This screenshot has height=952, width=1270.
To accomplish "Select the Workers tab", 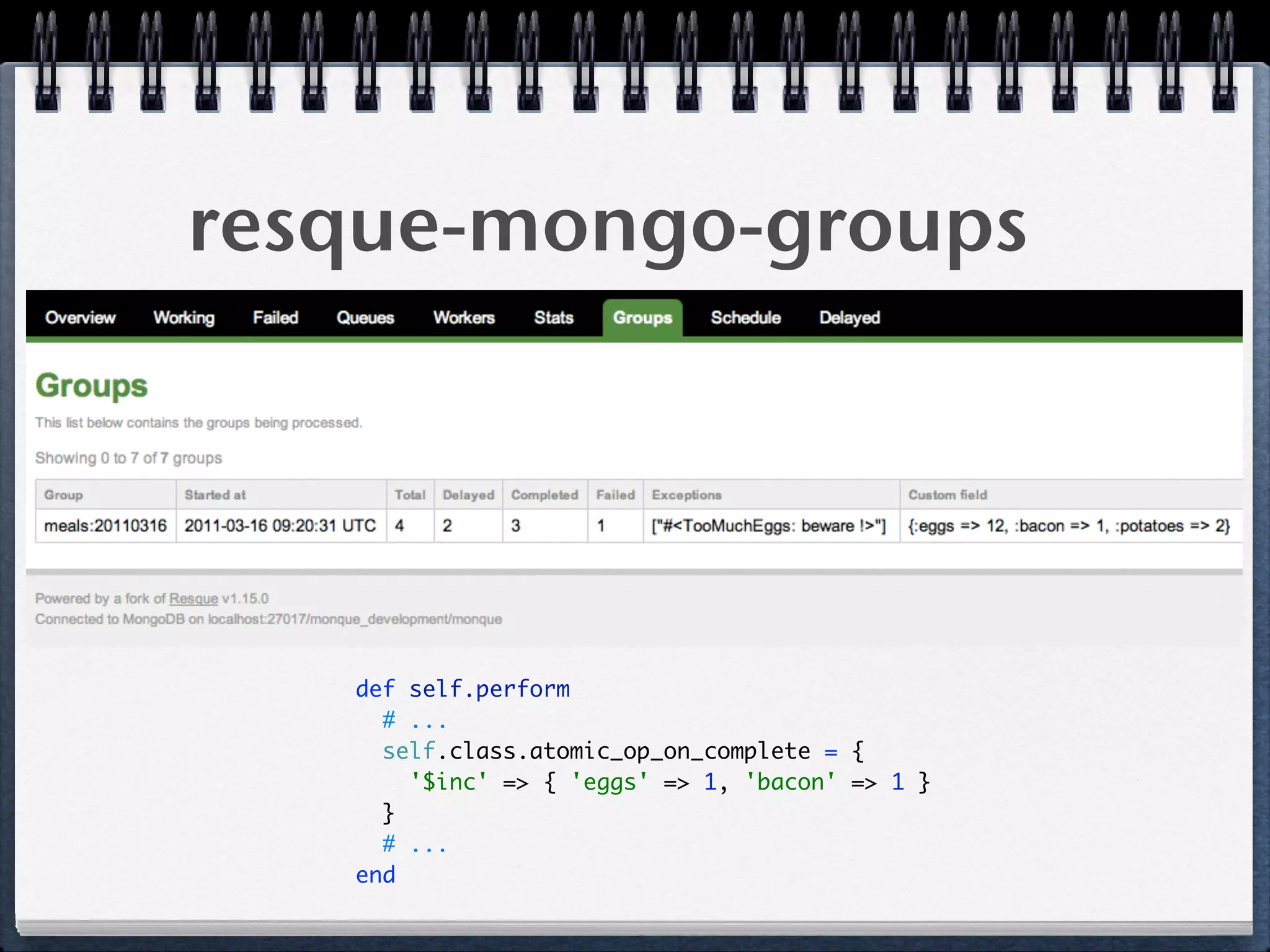I will point(464,318).
